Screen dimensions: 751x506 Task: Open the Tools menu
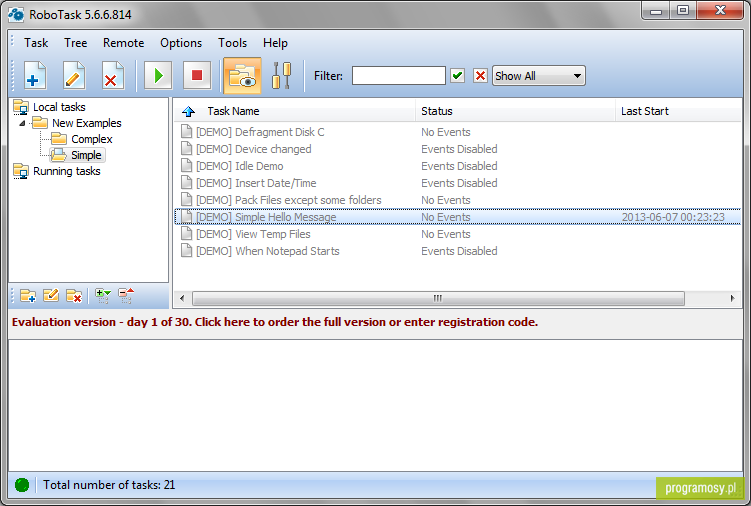click(232, 43)
